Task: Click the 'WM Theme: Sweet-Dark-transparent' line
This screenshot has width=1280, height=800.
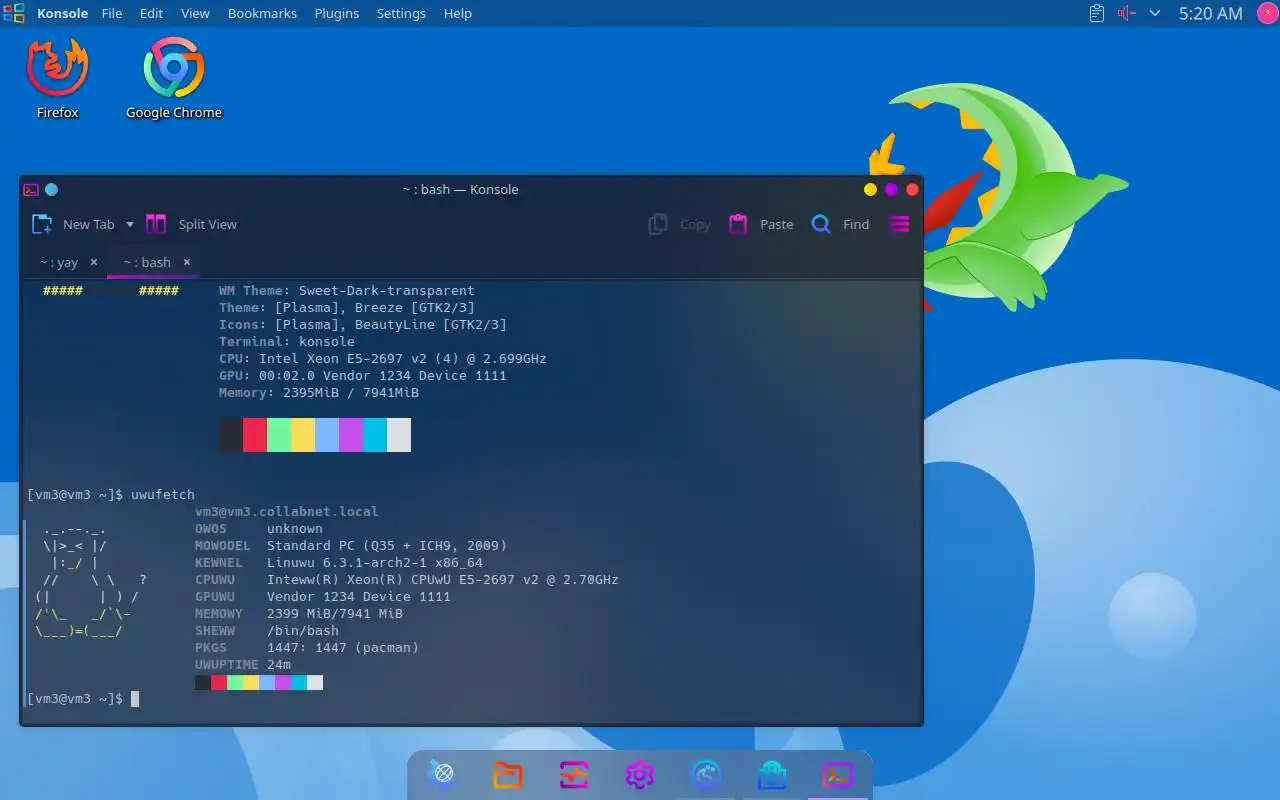Action: tap(347, 290)
